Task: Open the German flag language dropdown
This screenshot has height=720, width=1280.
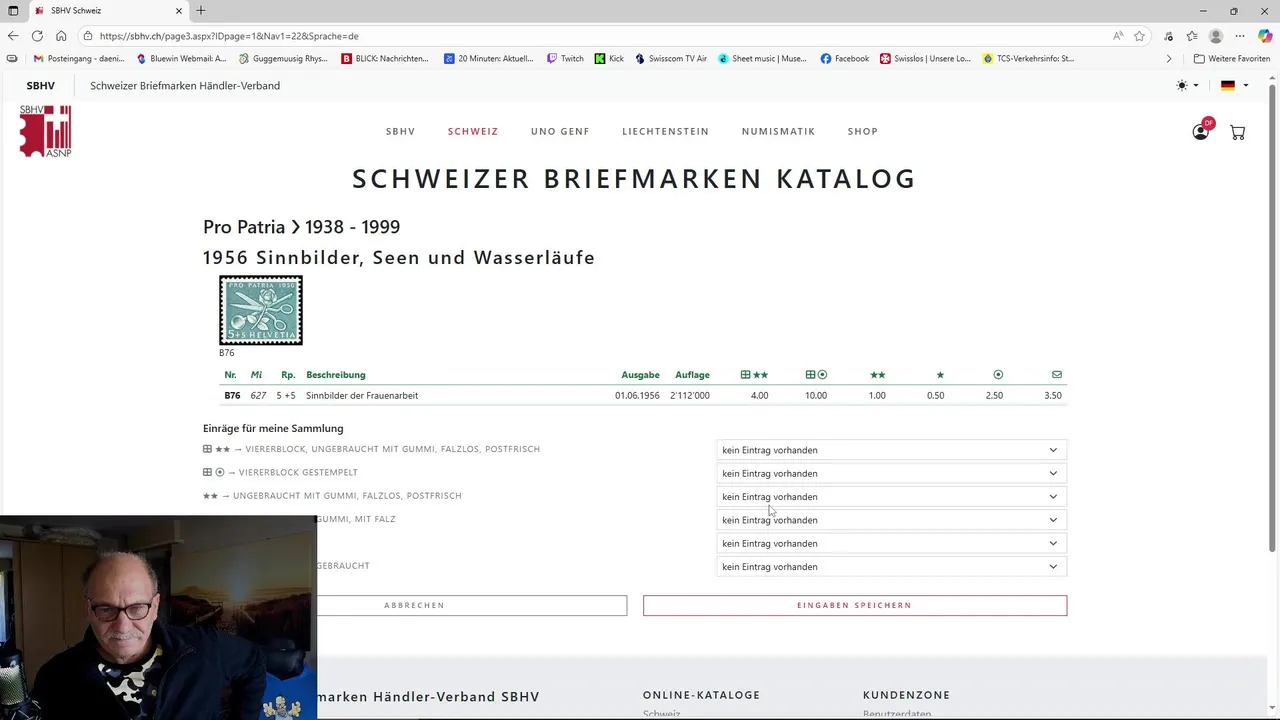Action: pos(1234,86)
